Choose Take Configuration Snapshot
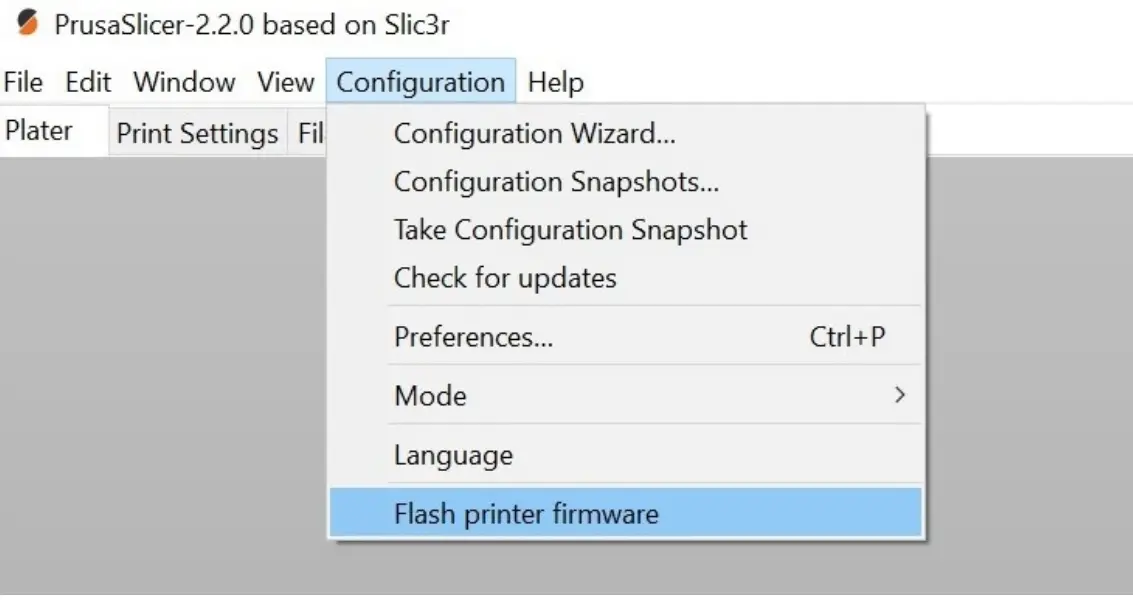The image size is (1133, 600). click(570, 230)
